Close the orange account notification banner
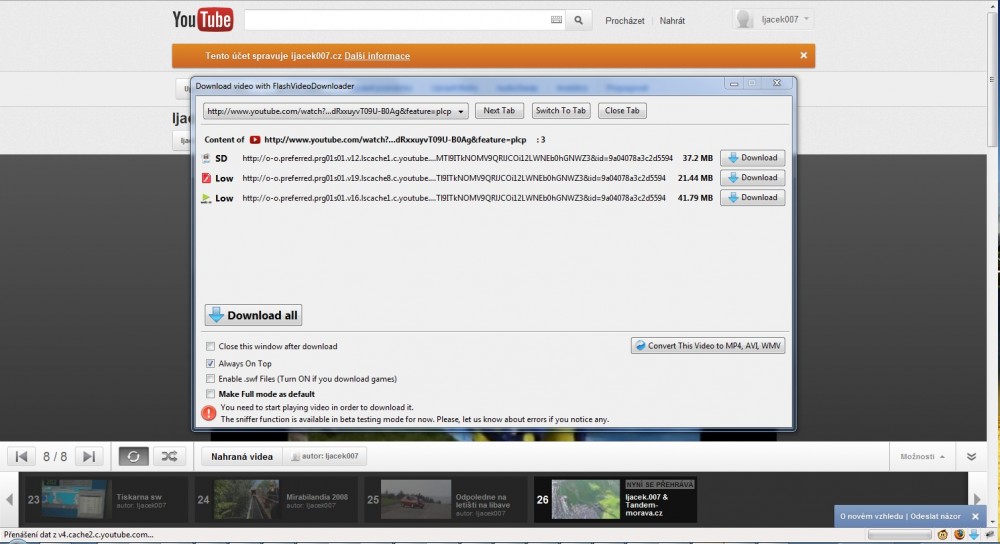This screenshot has height=544, width=1000. click(x=803, y=56)
